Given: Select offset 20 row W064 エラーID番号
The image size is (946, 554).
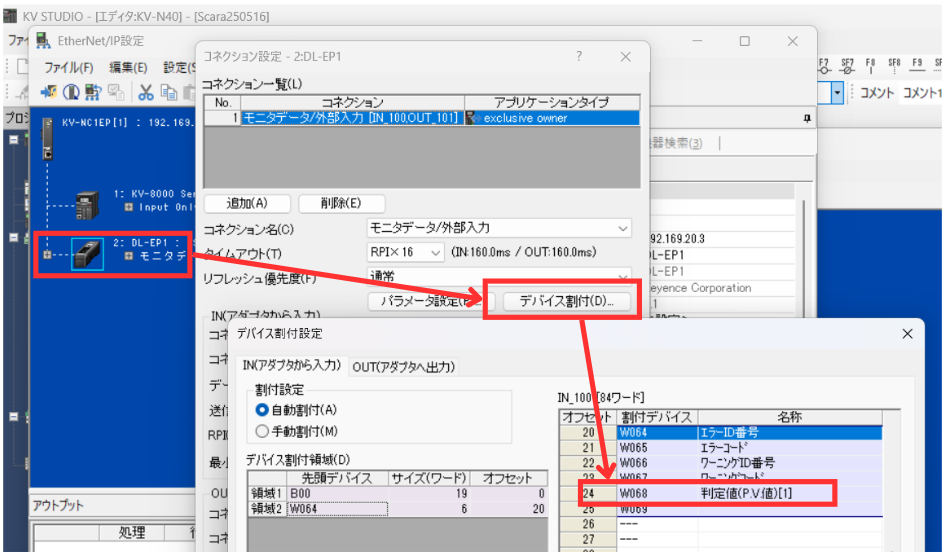Looking at the screenshot, I should pyautogui.click(x=721, y=432).
